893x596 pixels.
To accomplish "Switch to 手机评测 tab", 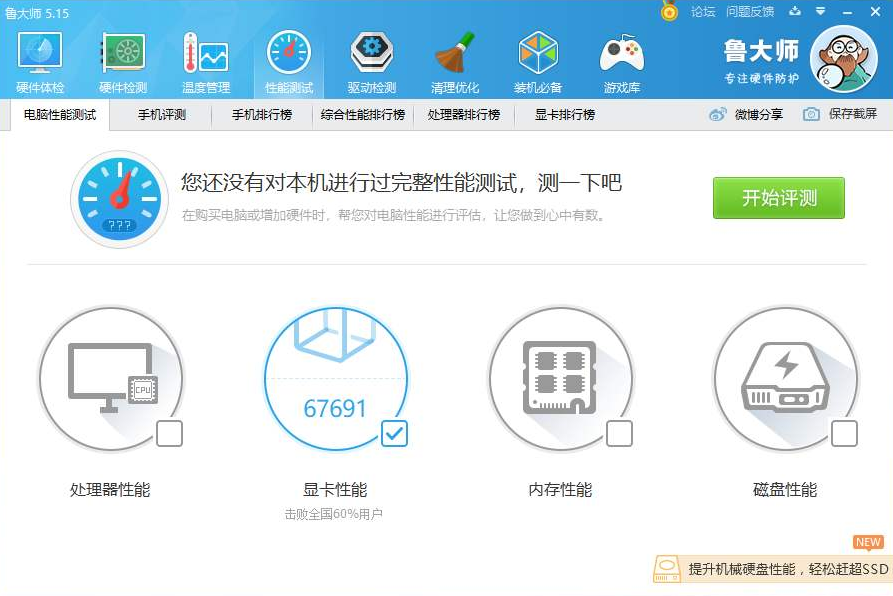I will pyautogui.click(x=162, y=115).
